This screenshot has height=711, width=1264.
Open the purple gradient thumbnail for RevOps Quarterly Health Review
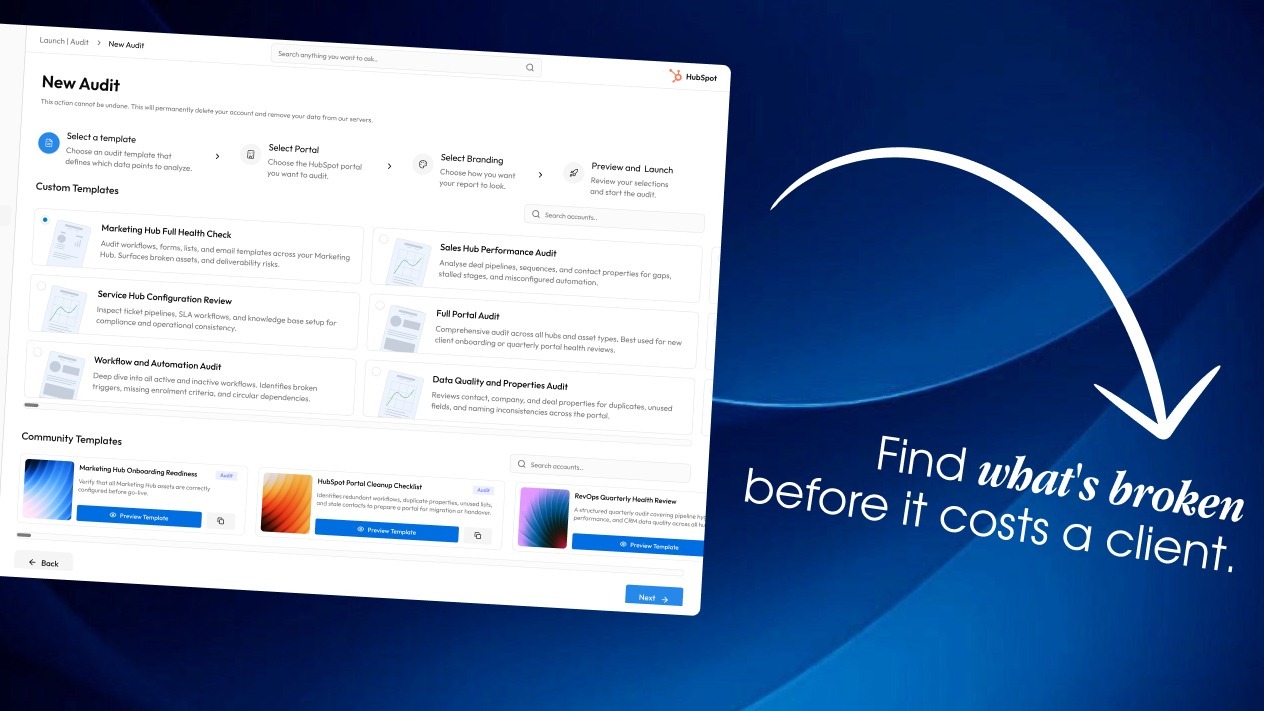point(544,517)
